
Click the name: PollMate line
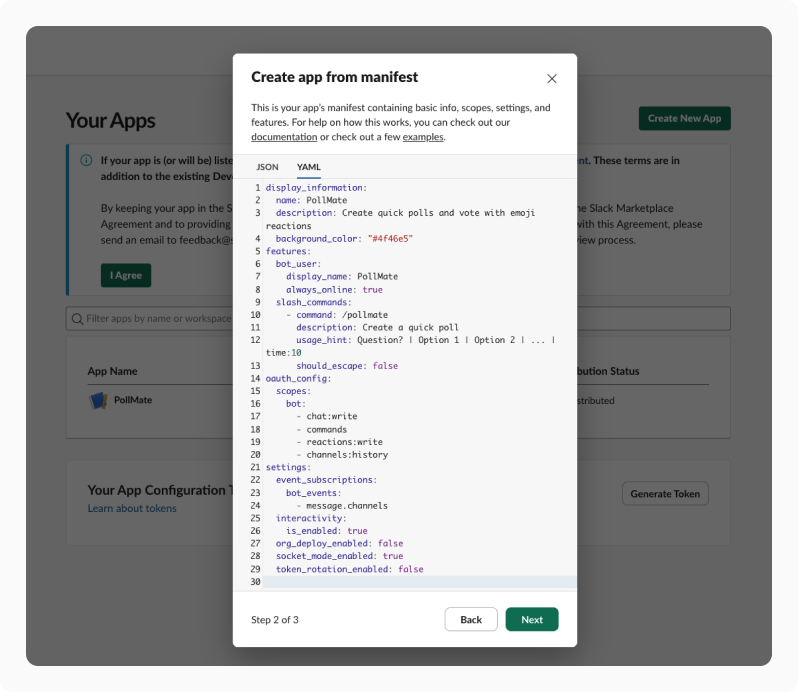click(311, 200)
